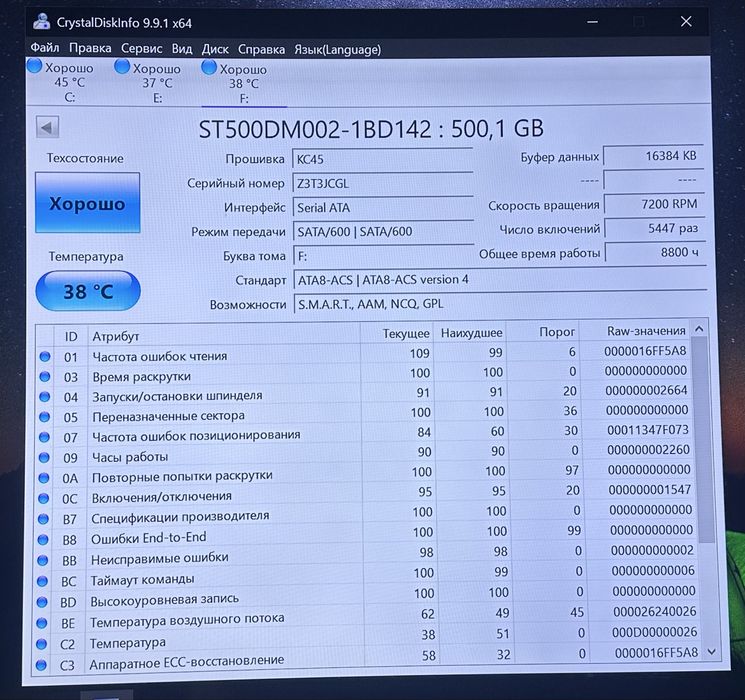Open the Язык(Language) menu
The width and height of the screenshot is (745, 700).
[337, 49]
